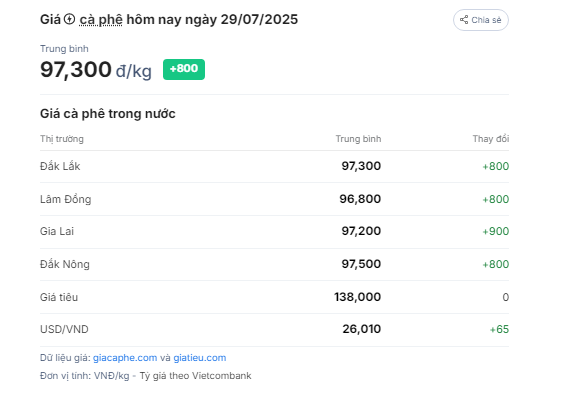
Task: Open the giatieu.com link
Action: pyautogui.click(x=200, y=358)
